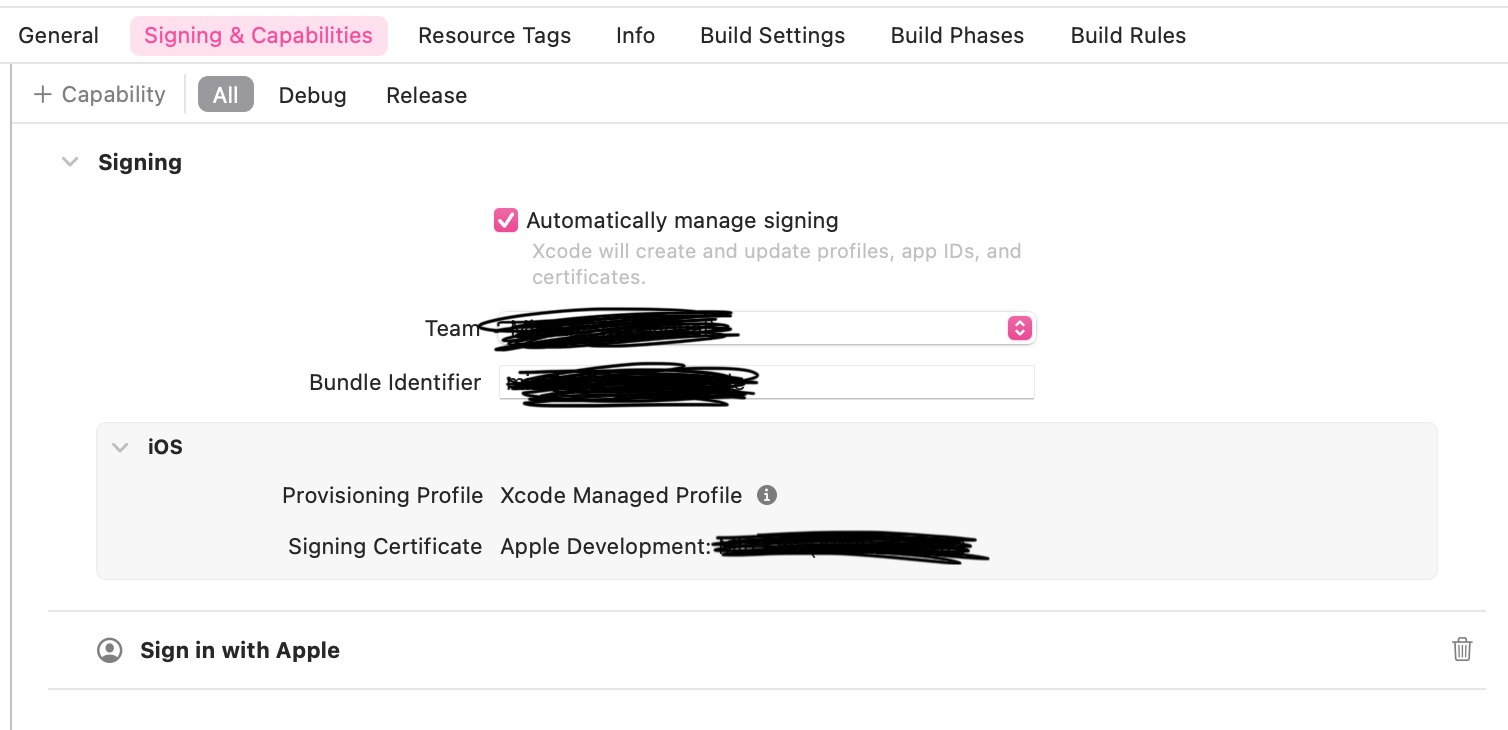
Task: Open the Team dropdown menu
Action: click(x=1019, y=328)
